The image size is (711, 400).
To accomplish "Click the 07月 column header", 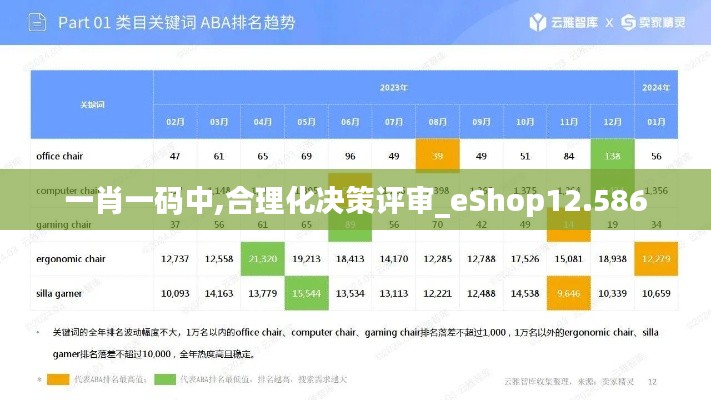I will tap(394, 122).
